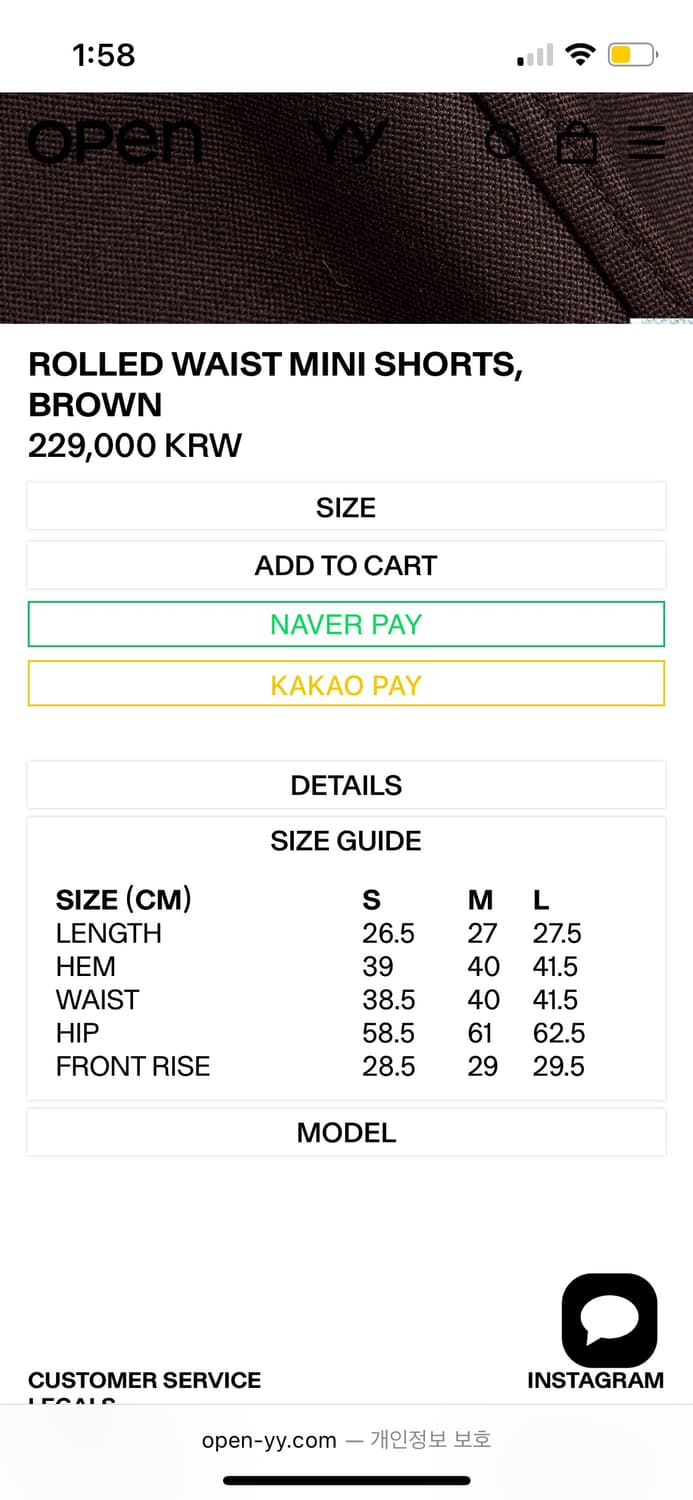
Task: Tap the battery indicator icon
Action: pos(632,54)
